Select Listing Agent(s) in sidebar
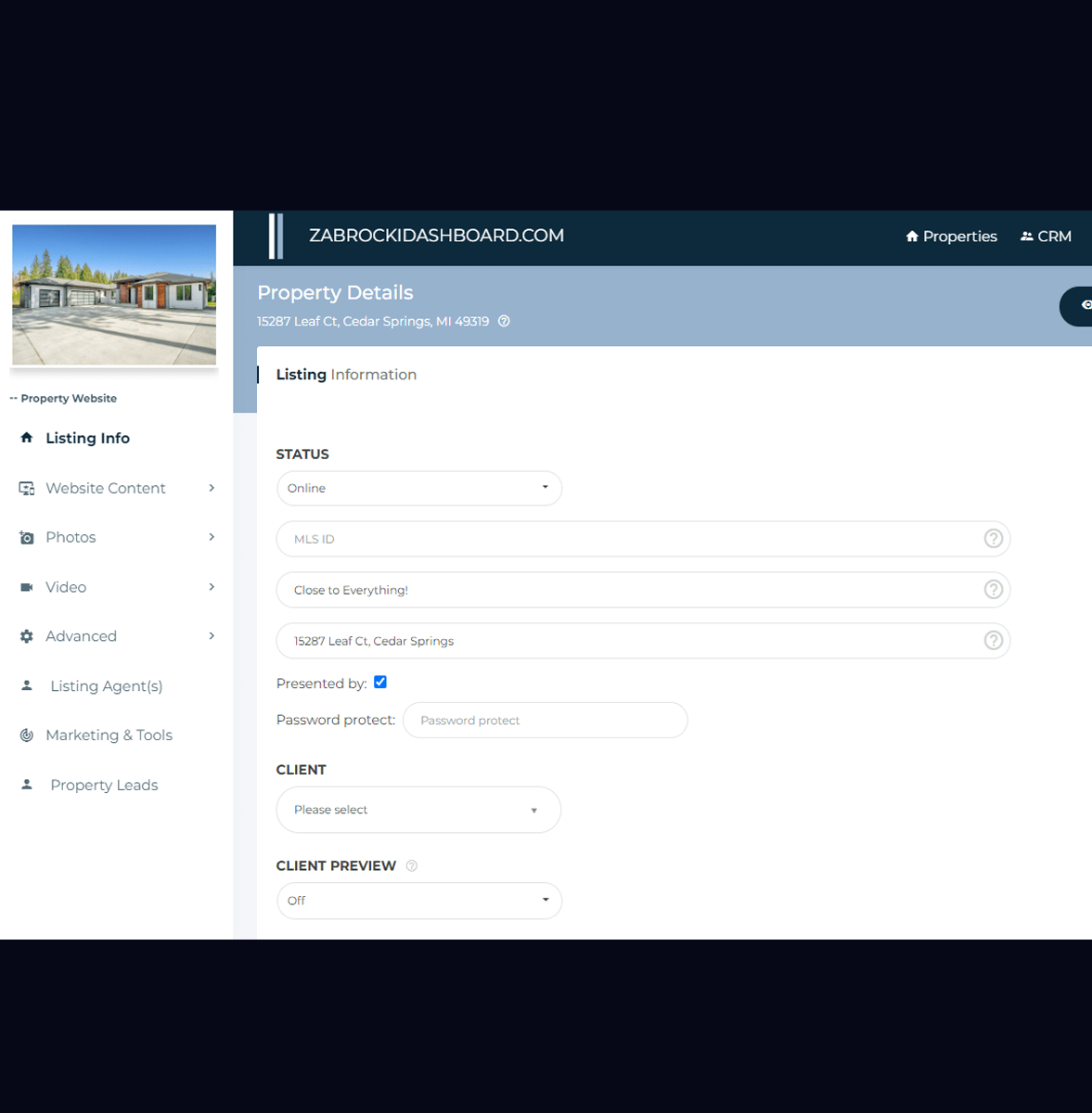This screenshot has height=1113, width=1092. coord(106,686)
